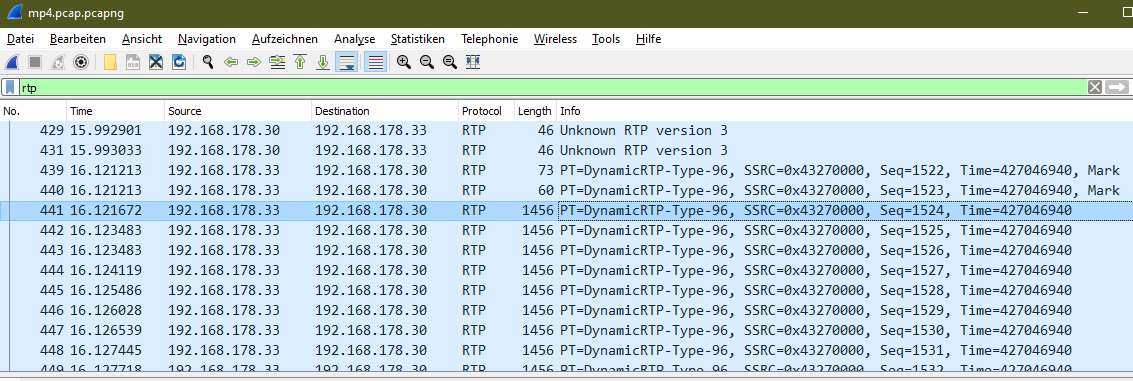Open the Ansicht menu
The width and height of the screenshot is (1133, 381).
click(x=142, y=39)
